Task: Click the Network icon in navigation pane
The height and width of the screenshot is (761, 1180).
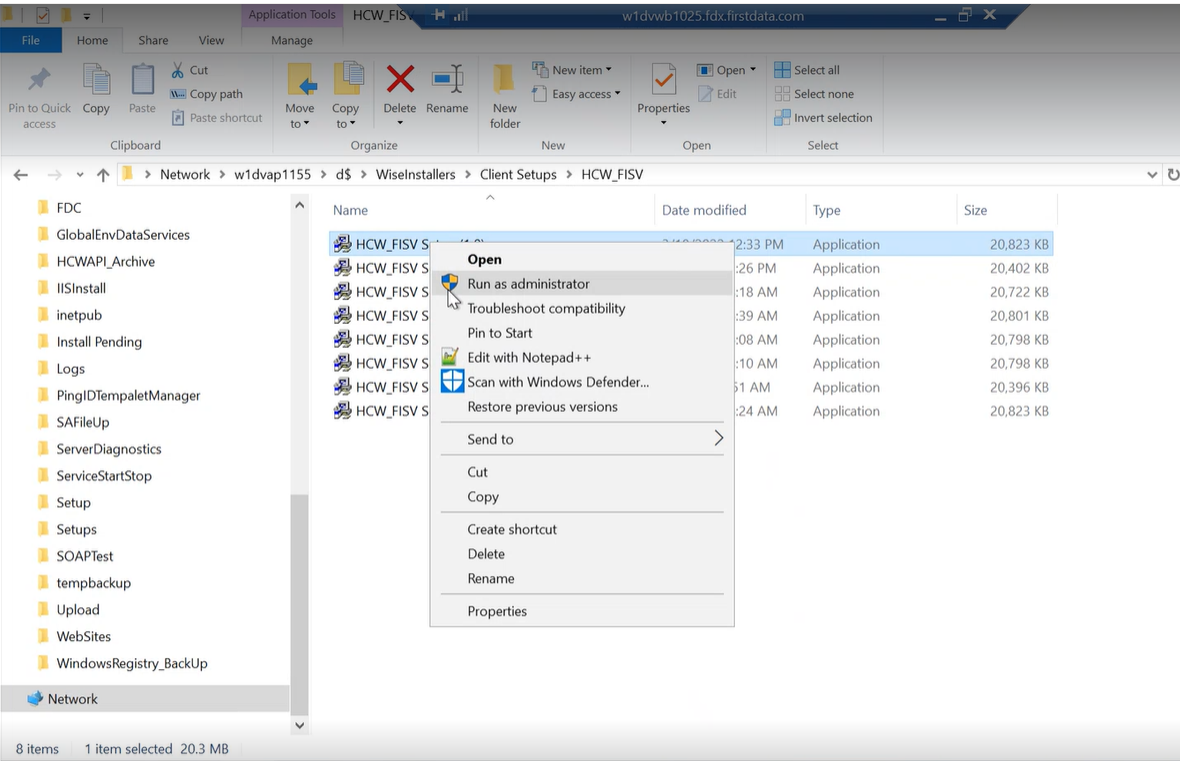Action: 35,699
